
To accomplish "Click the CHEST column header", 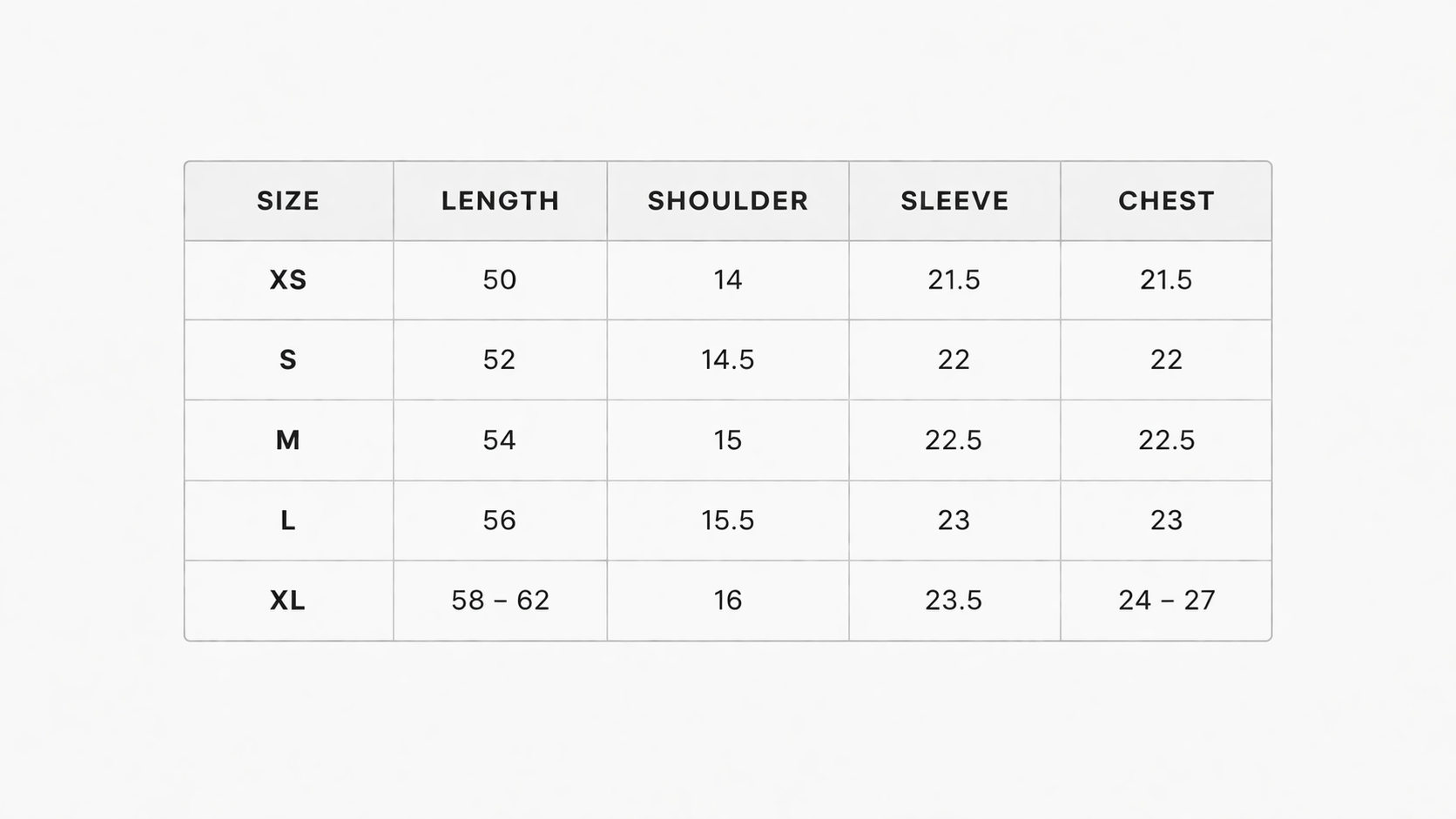I will [x=1166, y=201].
